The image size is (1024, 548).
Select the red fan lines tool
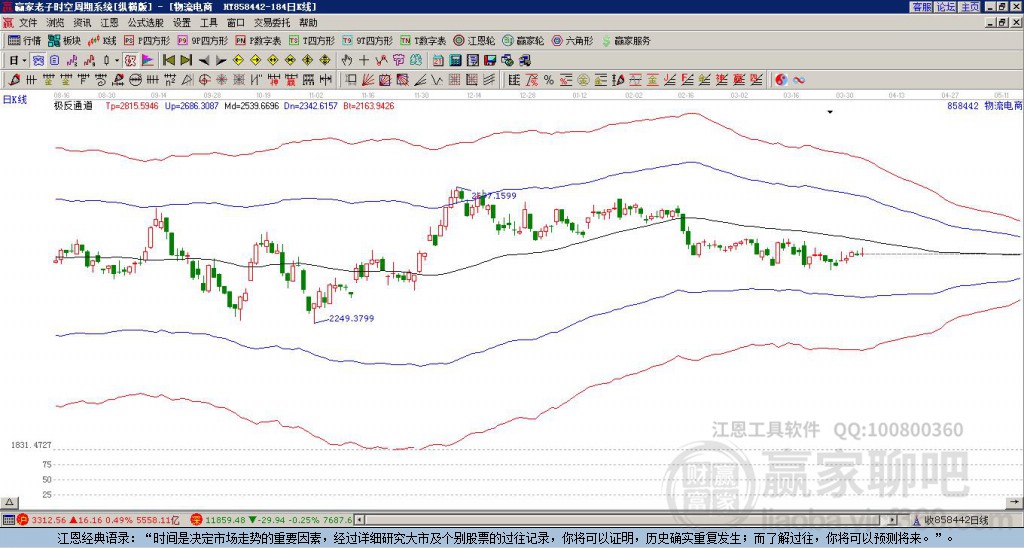pos(368,80)
